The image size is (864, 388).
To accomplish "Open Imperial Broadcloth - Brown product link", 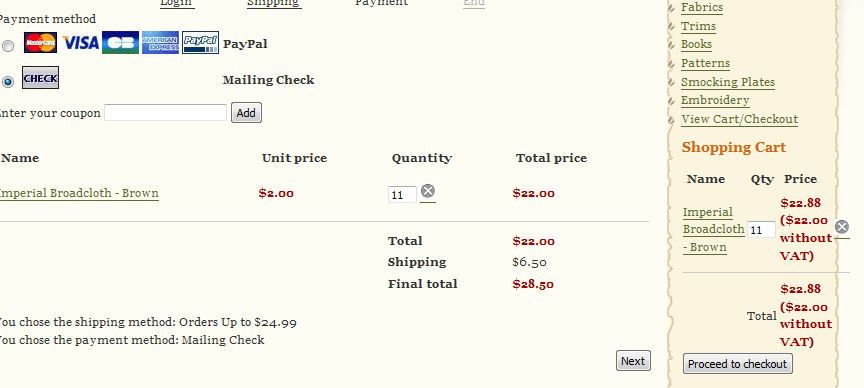I will (78, 193).
